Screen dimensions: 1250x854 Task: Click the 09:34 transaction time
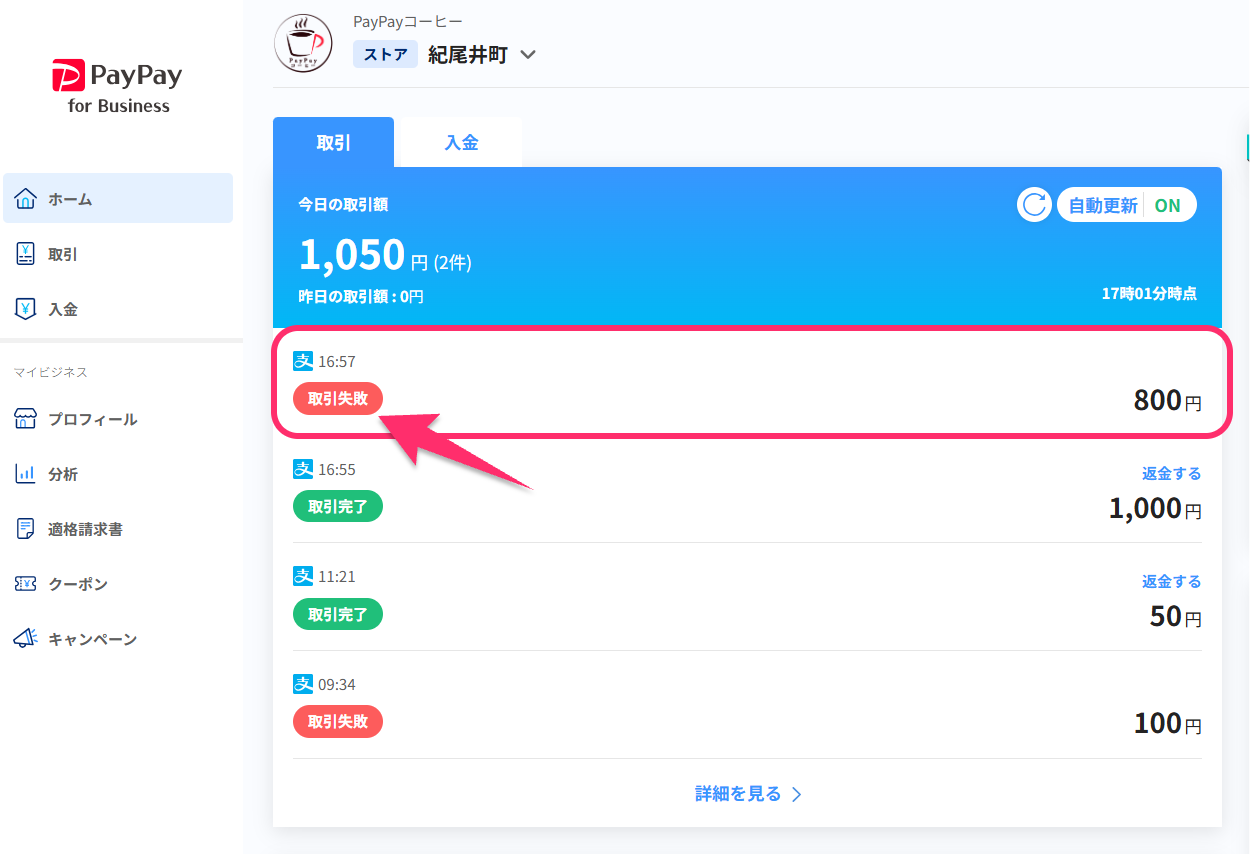tap(337, 685)
